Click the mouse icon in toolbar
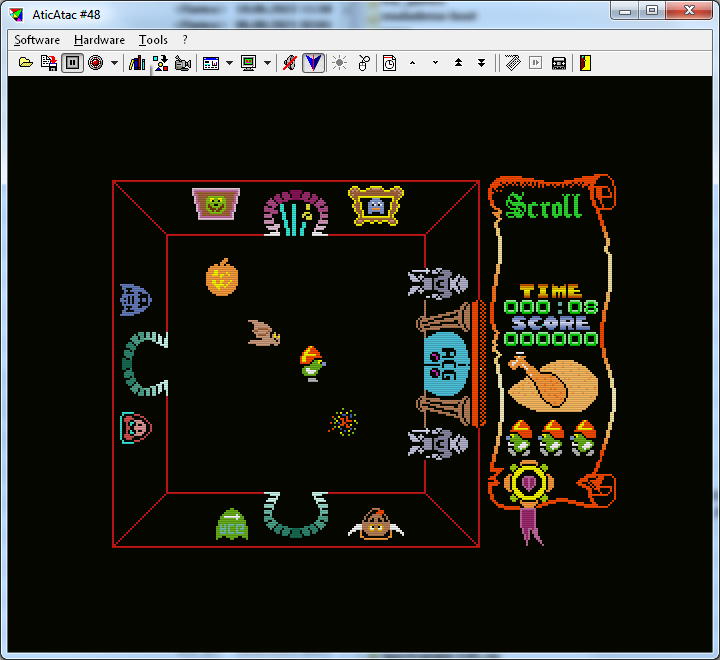The height and width of the screenshot is (660, 720). click(364, 63)
